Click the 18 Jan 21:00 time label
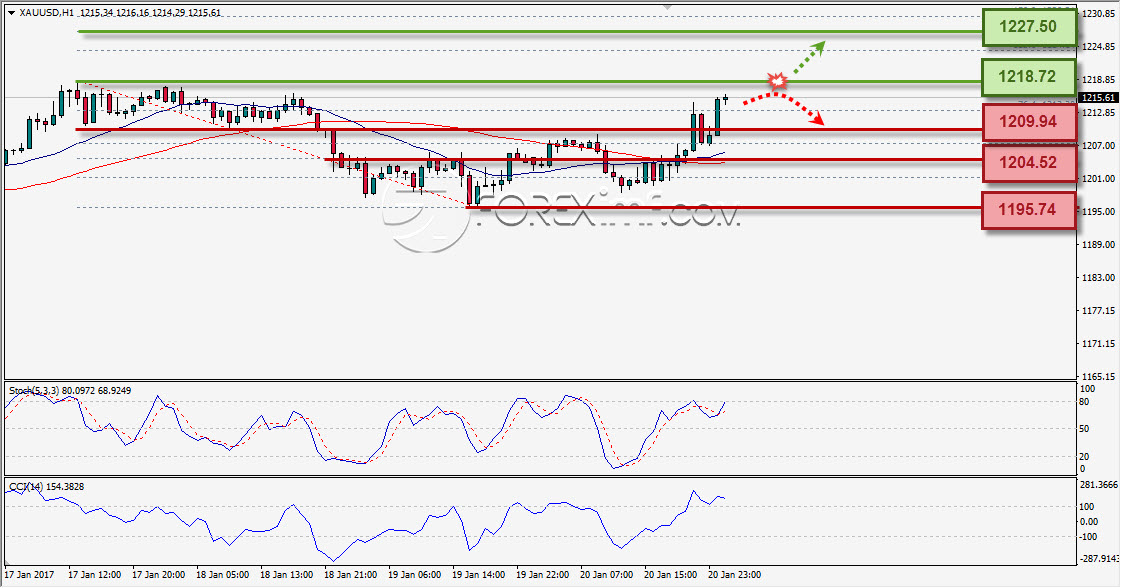This screenshot has height=588, width=1121. (x=350, y=574)
